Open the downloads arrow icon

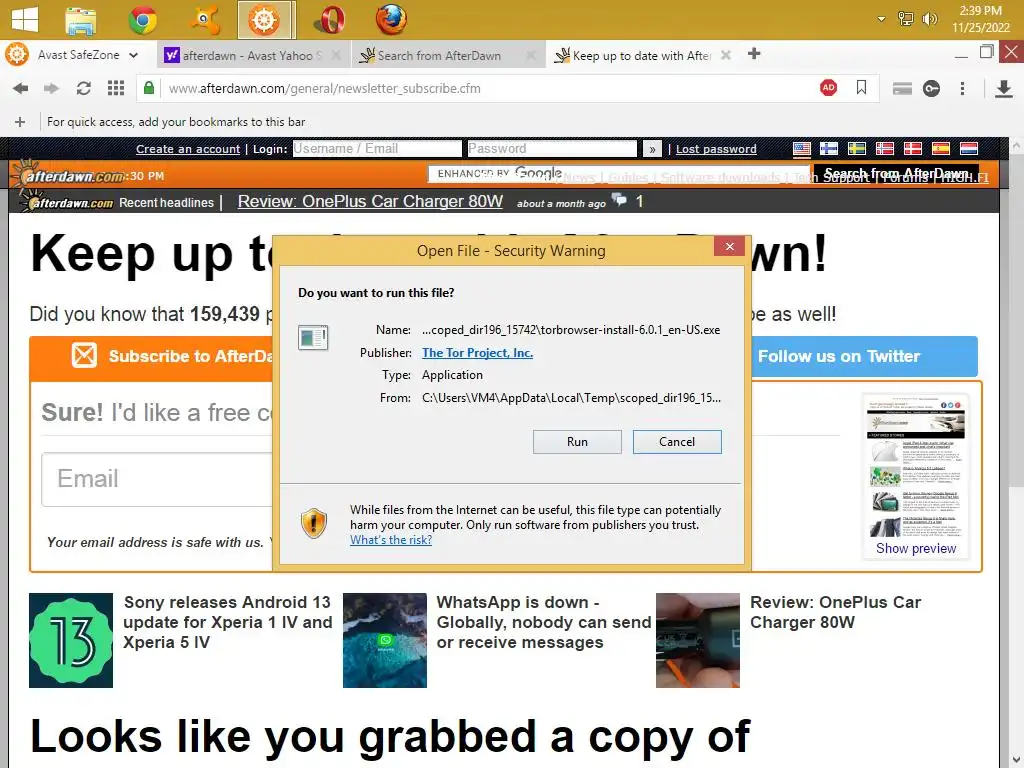point(1004,88)
